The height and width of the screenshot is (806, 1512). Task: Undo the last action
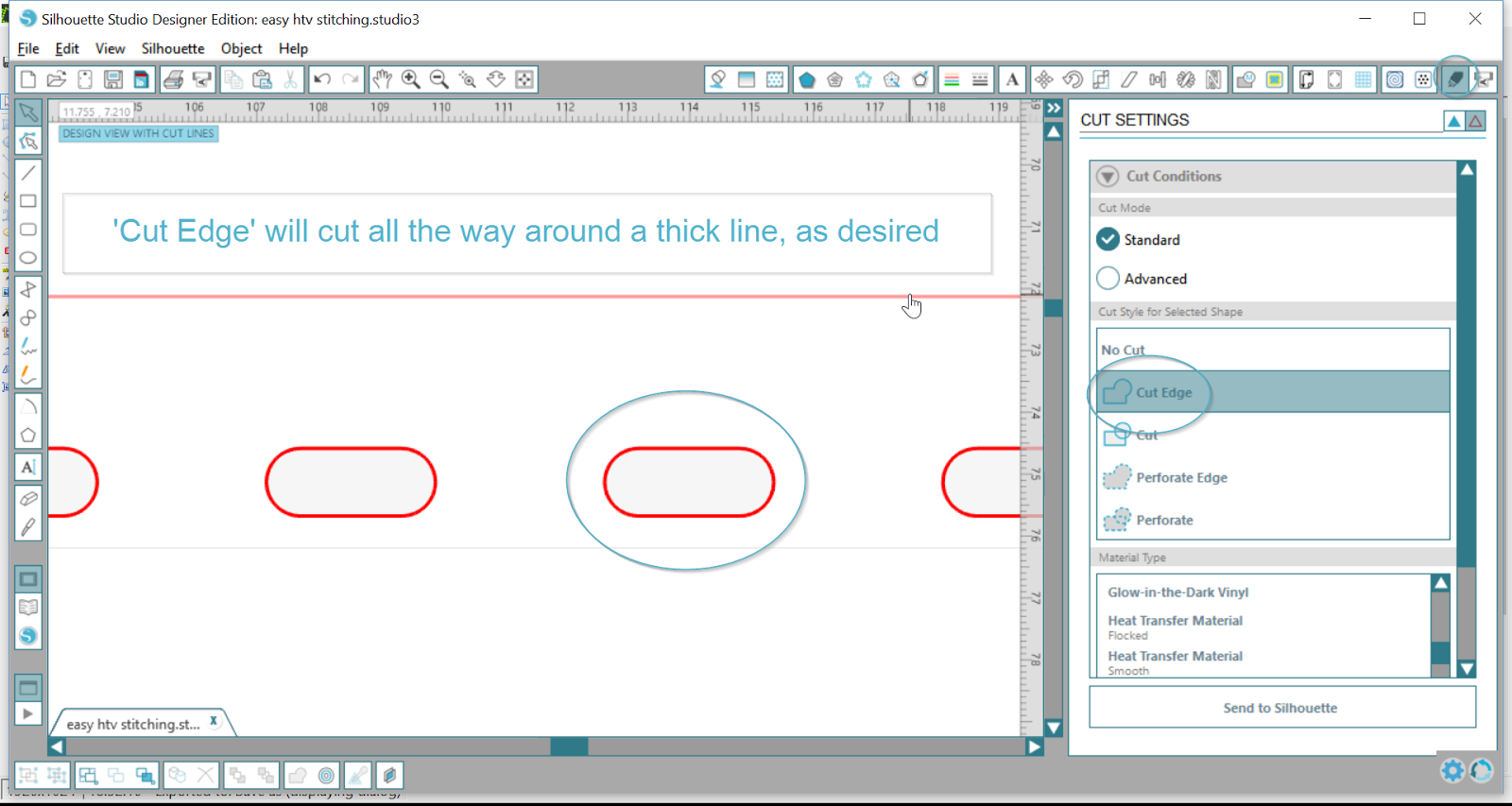click(321, 79)
